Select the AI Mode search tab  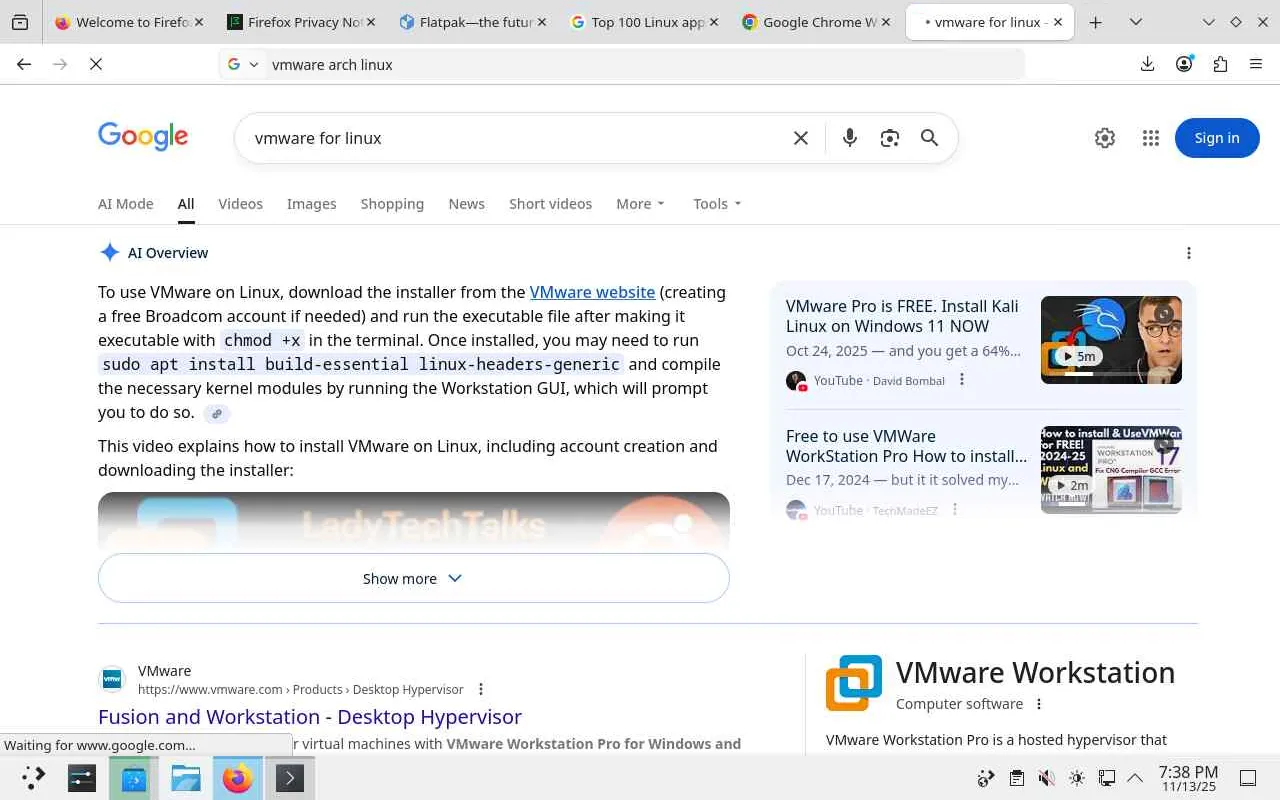pos(126,204)
